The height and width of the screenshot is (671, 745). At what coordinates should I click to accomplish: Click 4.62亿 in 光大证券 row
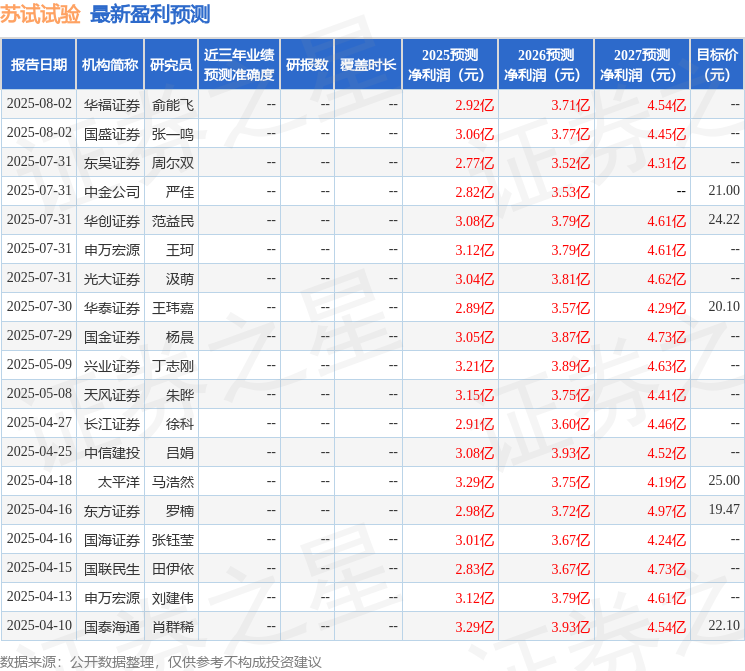click(666, 279)
